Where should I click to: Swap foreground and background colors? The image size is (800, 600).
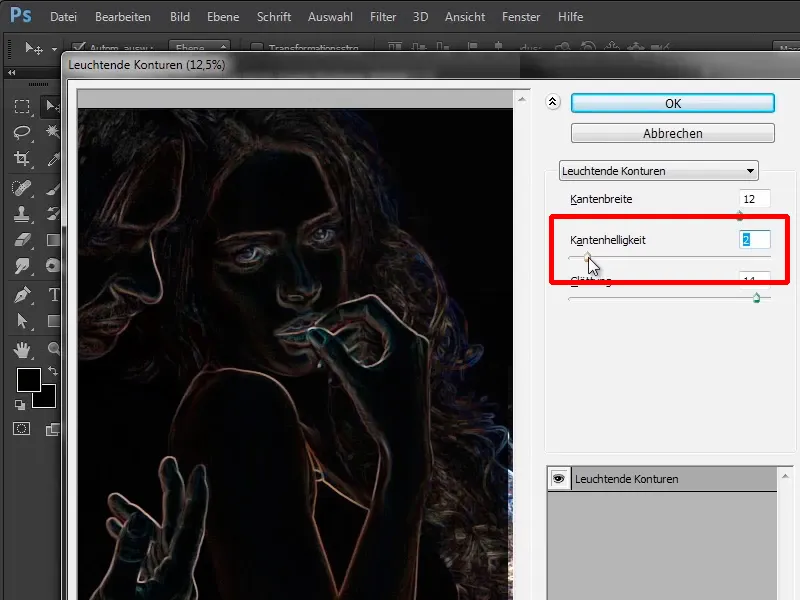coord(52,370)
